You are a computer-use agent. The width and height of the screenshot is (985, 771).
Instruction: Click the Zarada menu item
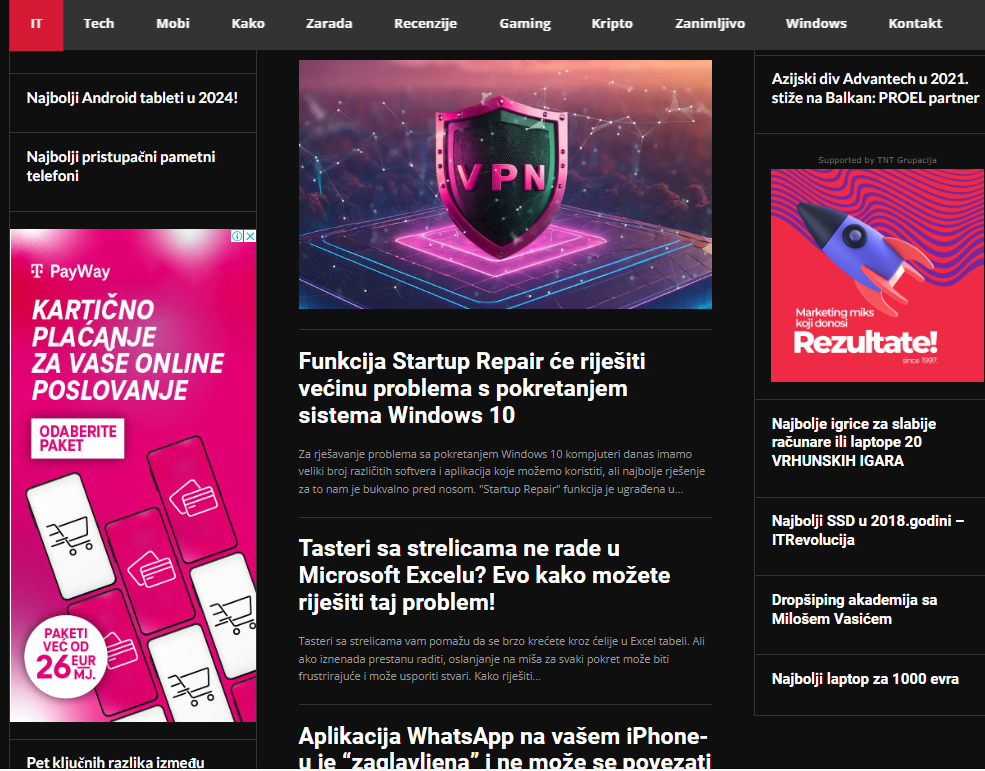(x=329, y=24)
